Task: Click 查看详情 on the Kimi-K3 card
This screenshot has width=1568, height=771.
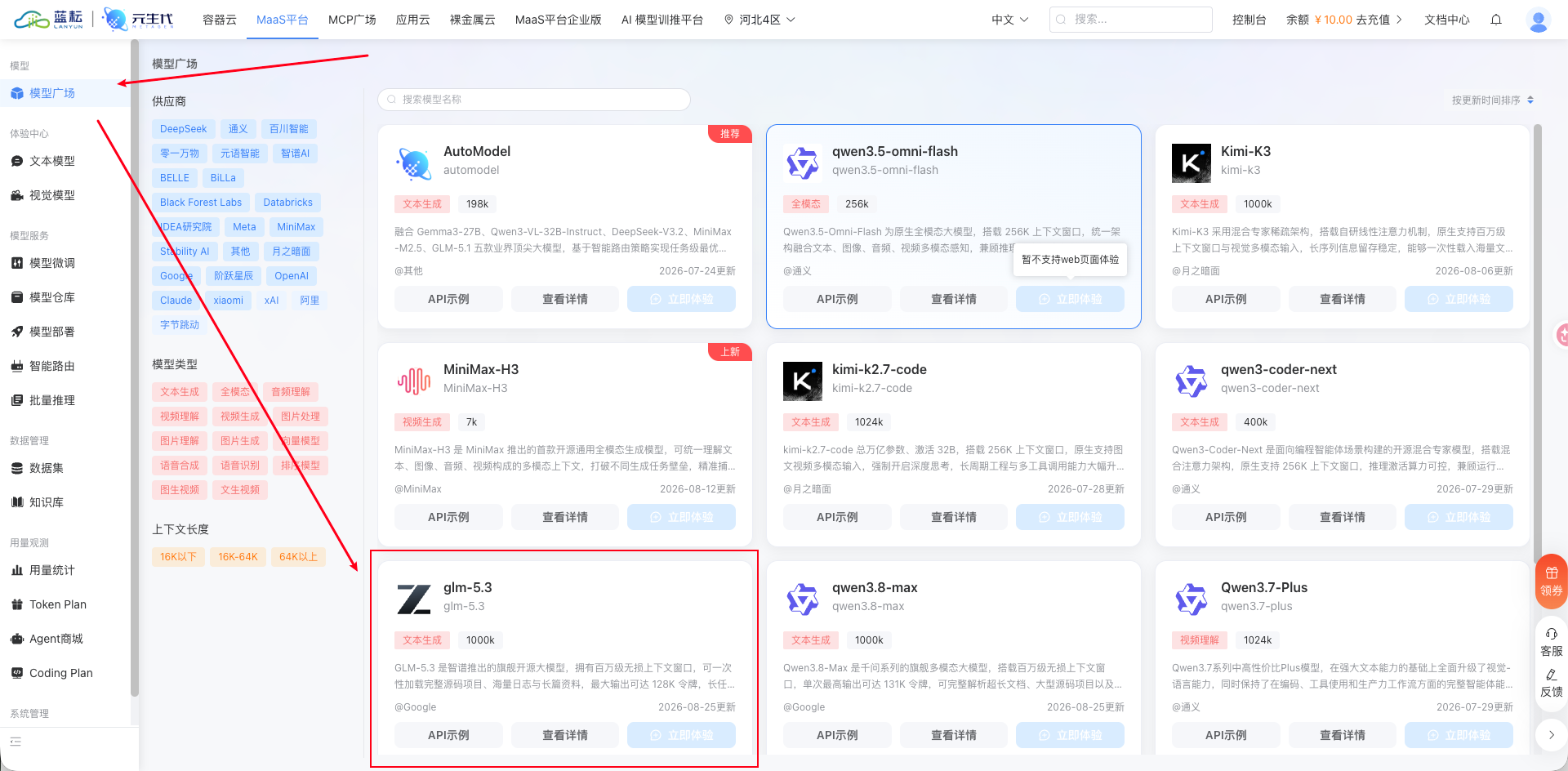Action: pyautogui.click(x=1343, y=299)
